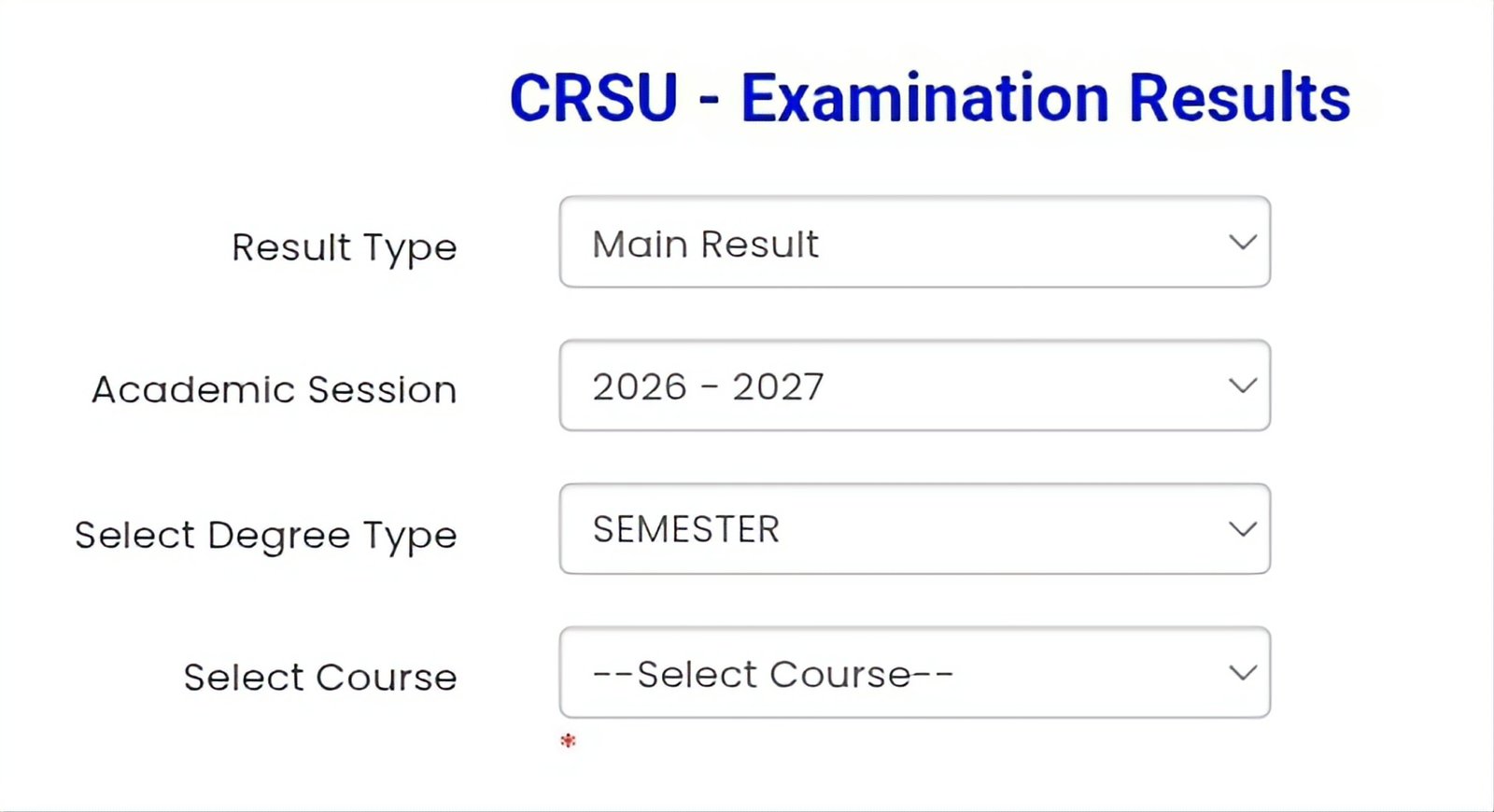Image resolution: width=1494 pixels, height=812 pixels.
Task: Click the 'SEMESTER' selected value text
Action: pyautogui.click(x=686, y=530)
